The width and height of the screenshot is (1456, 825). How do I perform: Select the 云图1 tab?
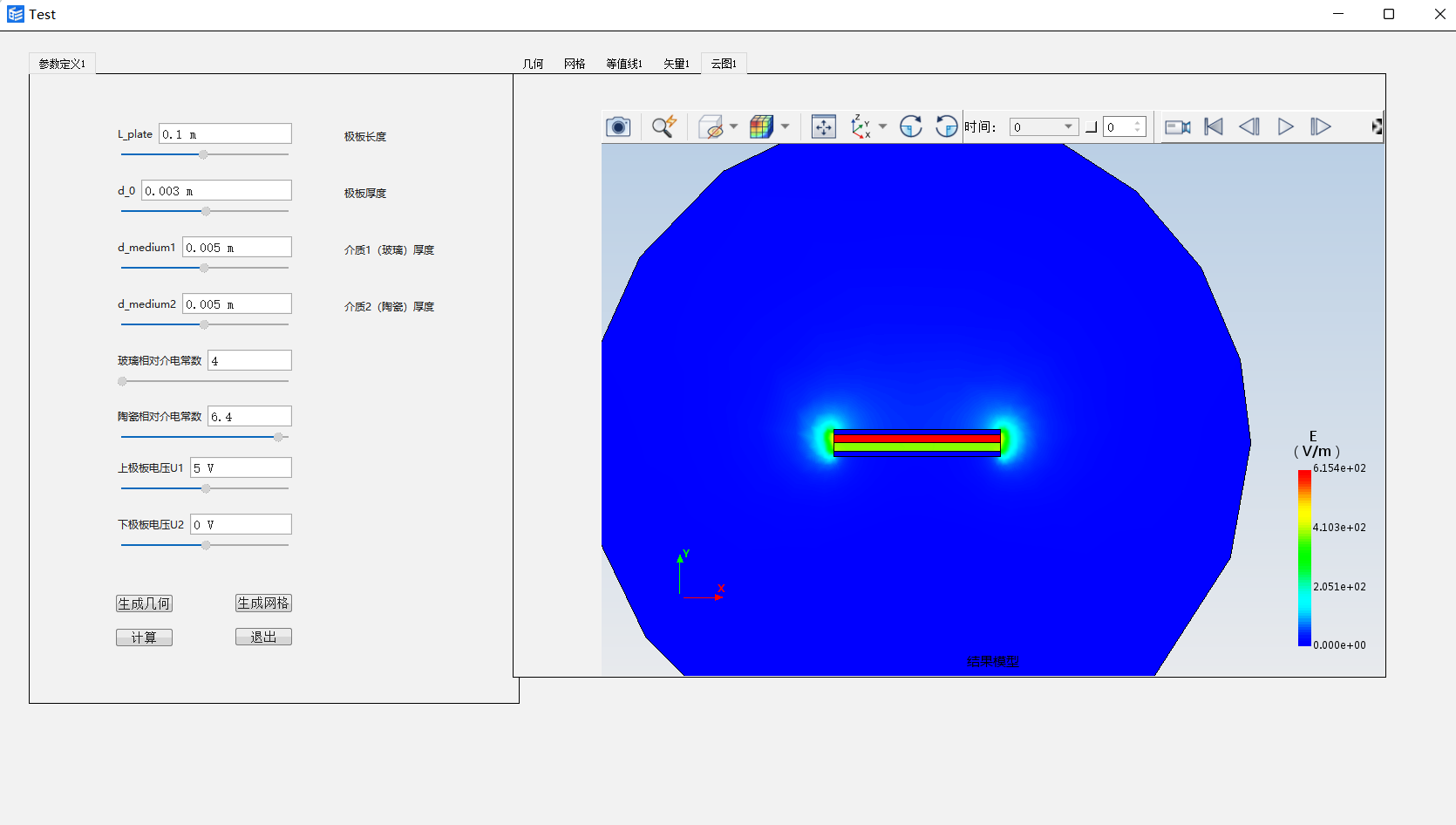pyautogui.click(x=724, y=64)
